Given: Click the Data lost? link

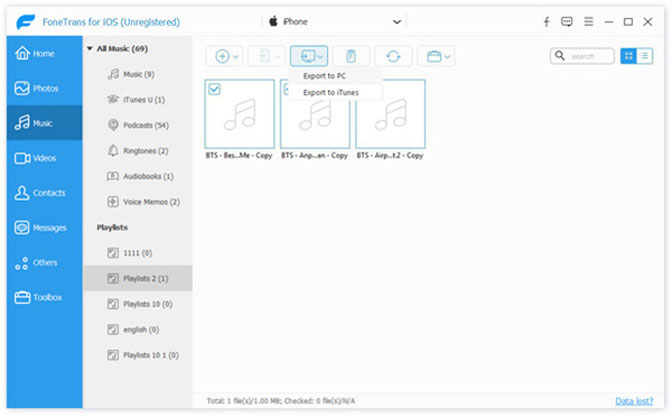Looking at the screenshot, I should [634, 401].
